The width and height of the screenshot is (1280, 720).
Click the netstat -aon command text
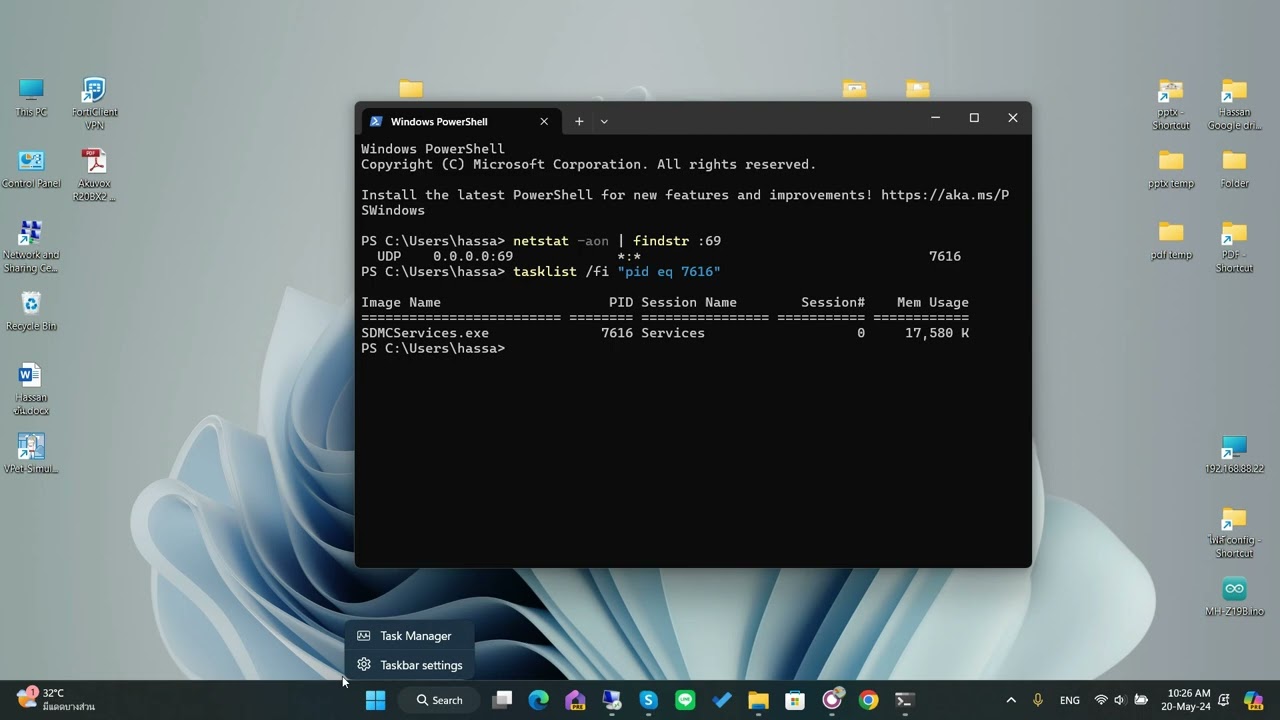click(561, 241)
